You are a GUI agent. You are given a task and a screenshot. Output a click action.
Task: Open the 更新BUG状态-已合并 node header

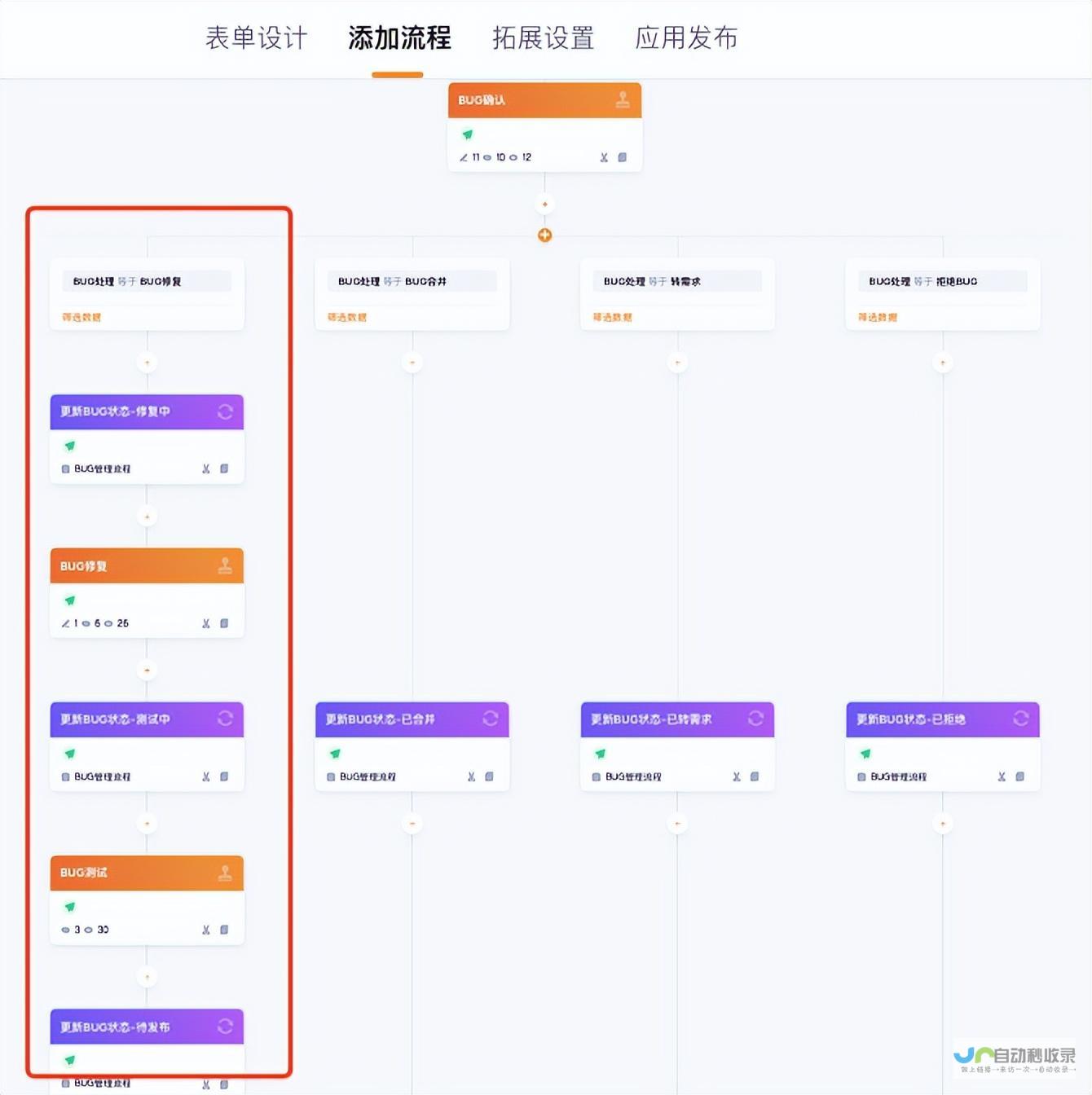click(x=412, y=719)
